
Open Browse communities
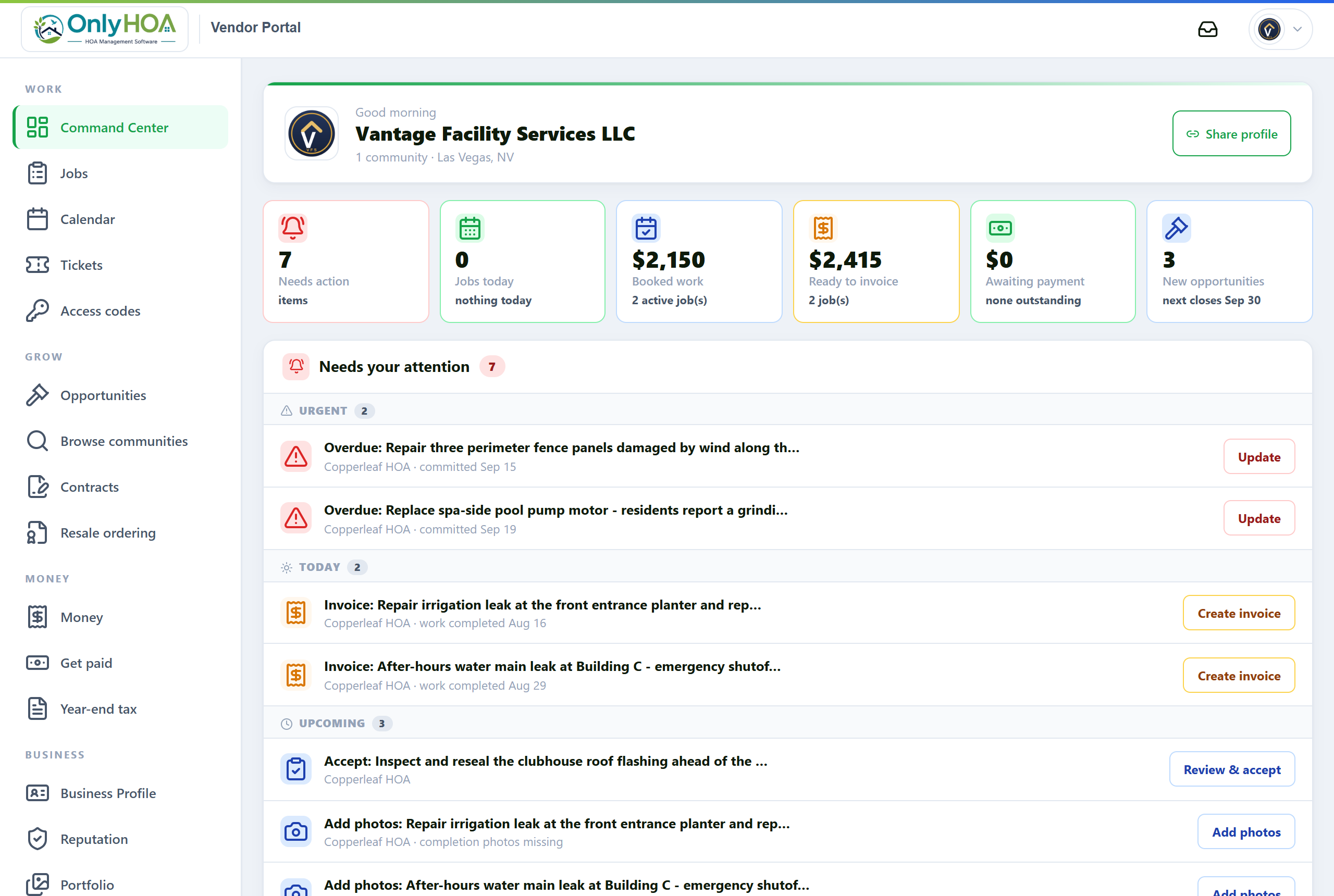(x=121, y=441)
